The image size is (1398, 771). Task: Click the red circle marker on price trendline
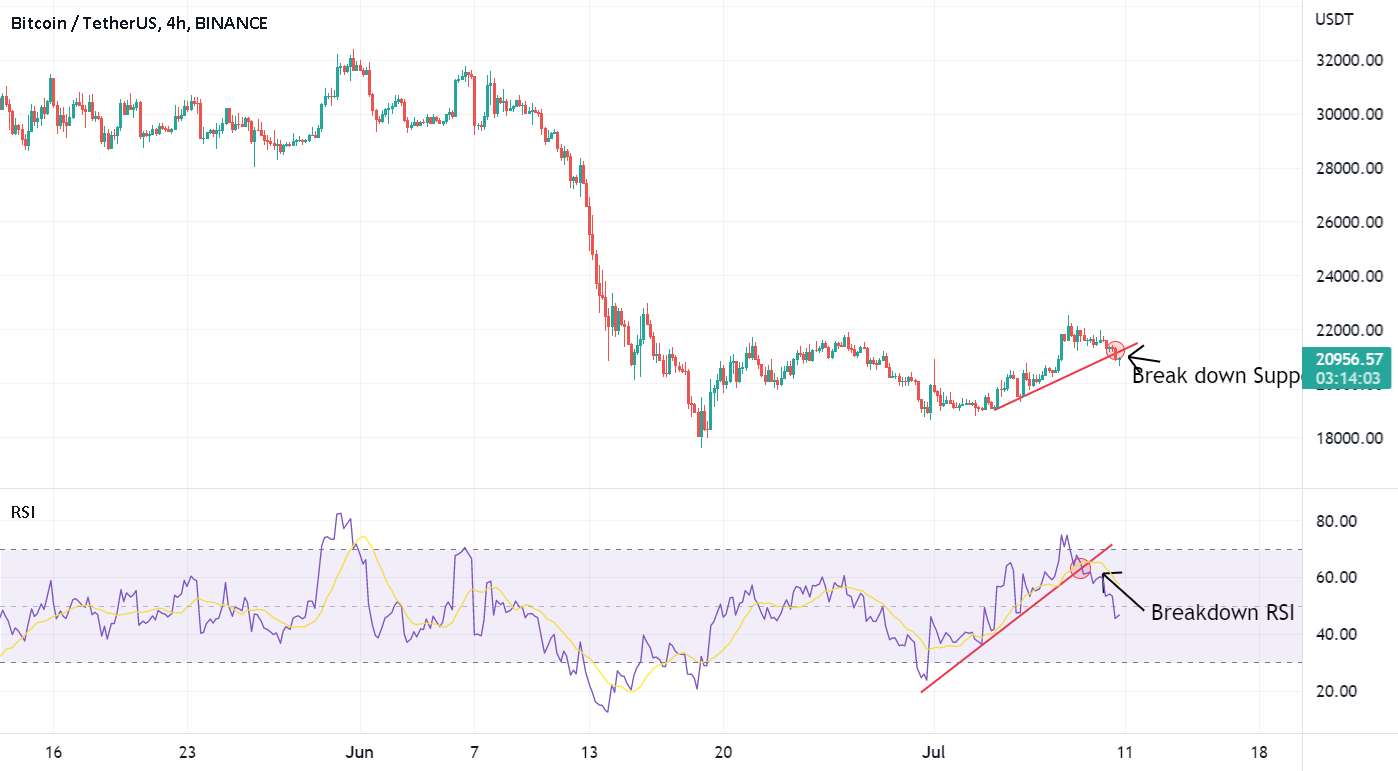[x=1117, y=351]
